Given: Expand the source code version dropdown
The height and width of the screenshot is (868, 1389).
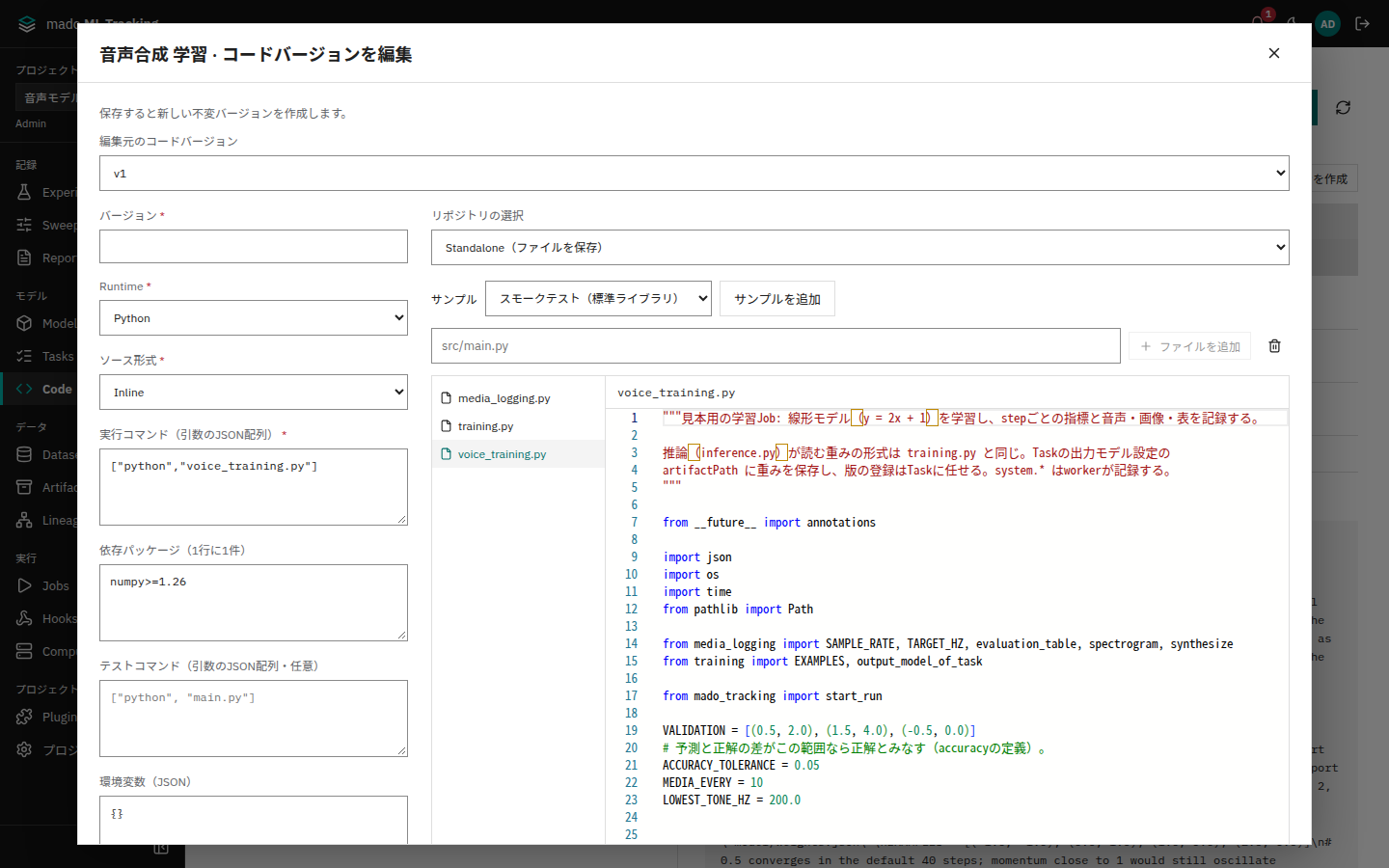Looking at the screenshot, I should (x=694, y=174).
